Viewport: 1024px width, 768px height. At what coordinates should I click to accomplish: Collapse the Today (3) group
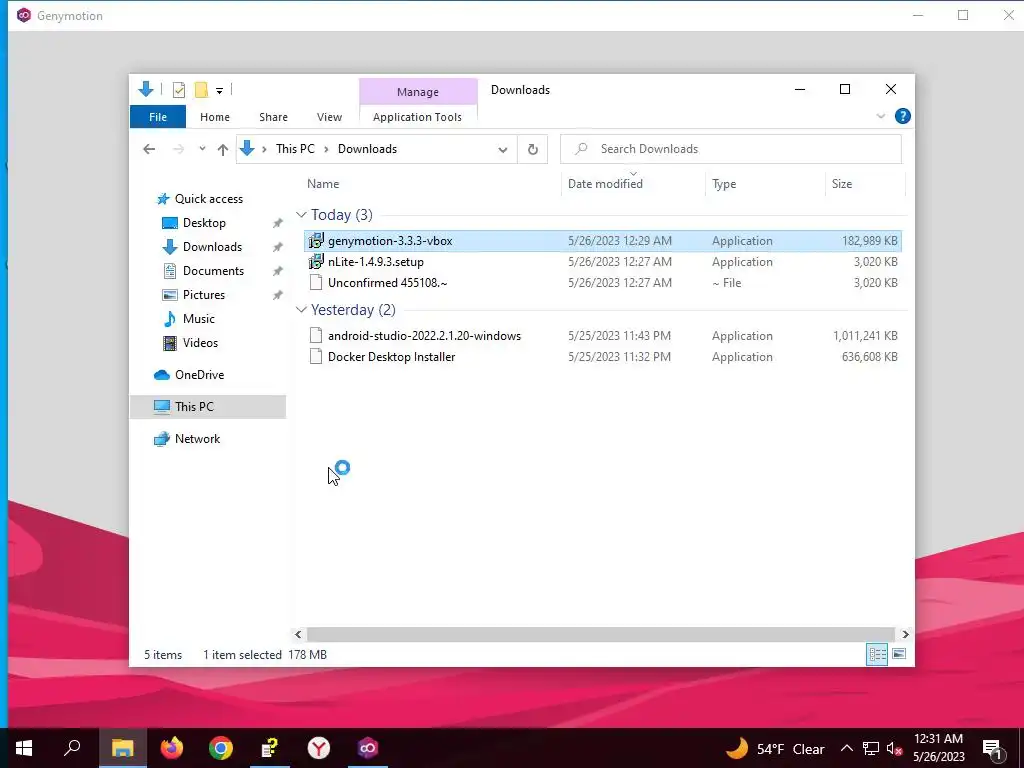(301, 215)
